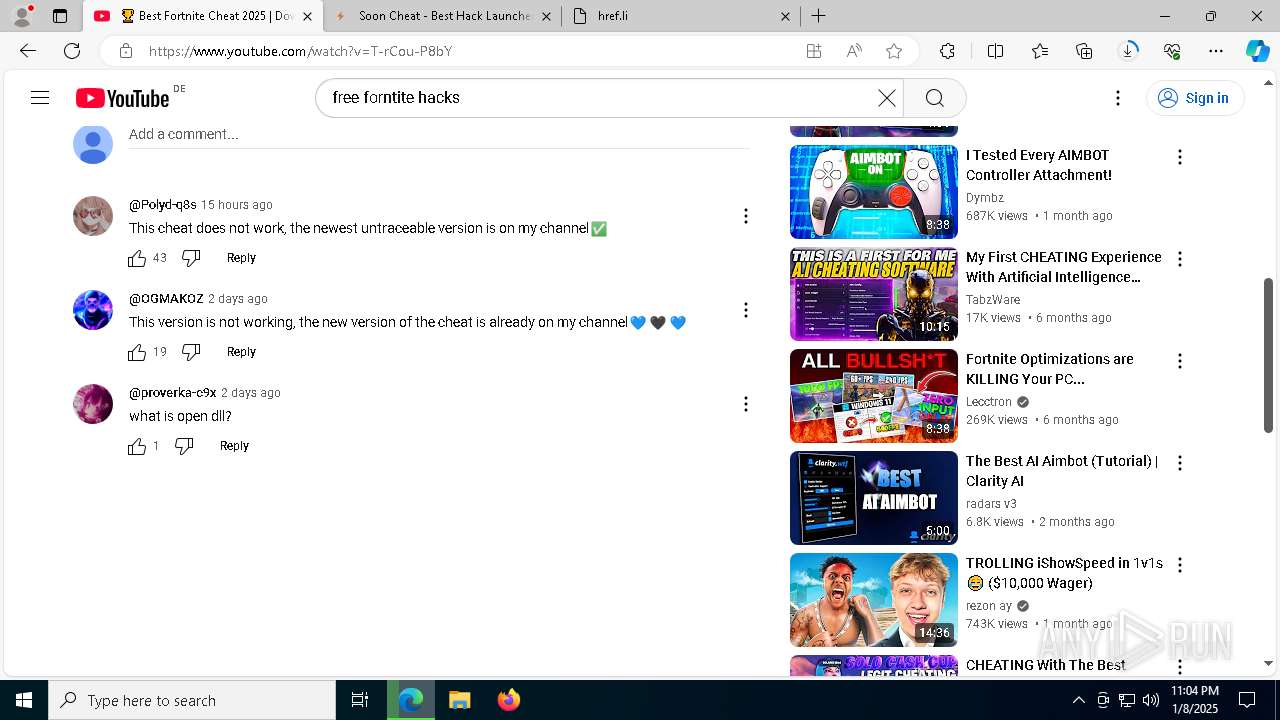Open the @OGMAKOZ channel link
The image size is (1280, 720).
point(166,299)
